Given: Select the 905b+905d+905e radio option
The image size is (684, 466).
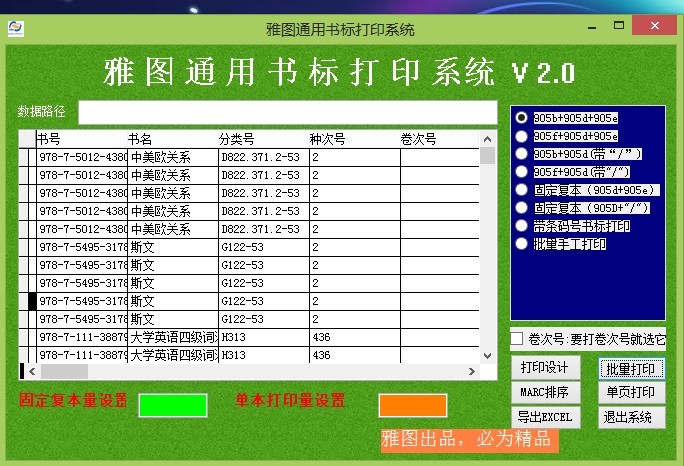Looking at the screenshot, I should coord(521,117).
